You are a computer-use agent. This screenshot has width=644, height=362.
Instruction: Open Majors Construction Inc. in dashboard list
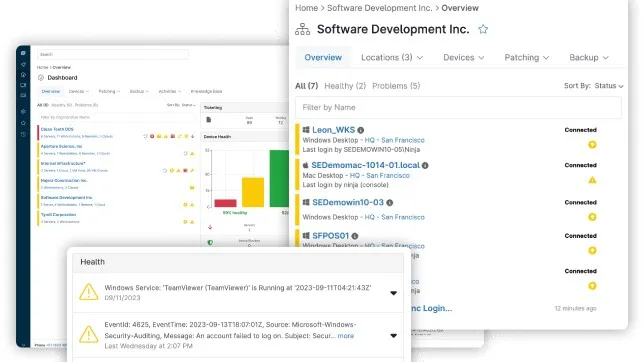pos(64,180)
